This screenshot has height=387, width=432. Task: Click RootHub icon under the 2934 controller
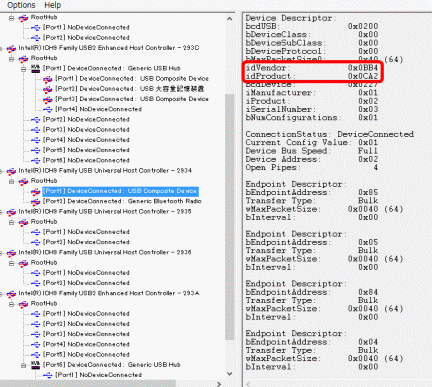coord(23,181)
